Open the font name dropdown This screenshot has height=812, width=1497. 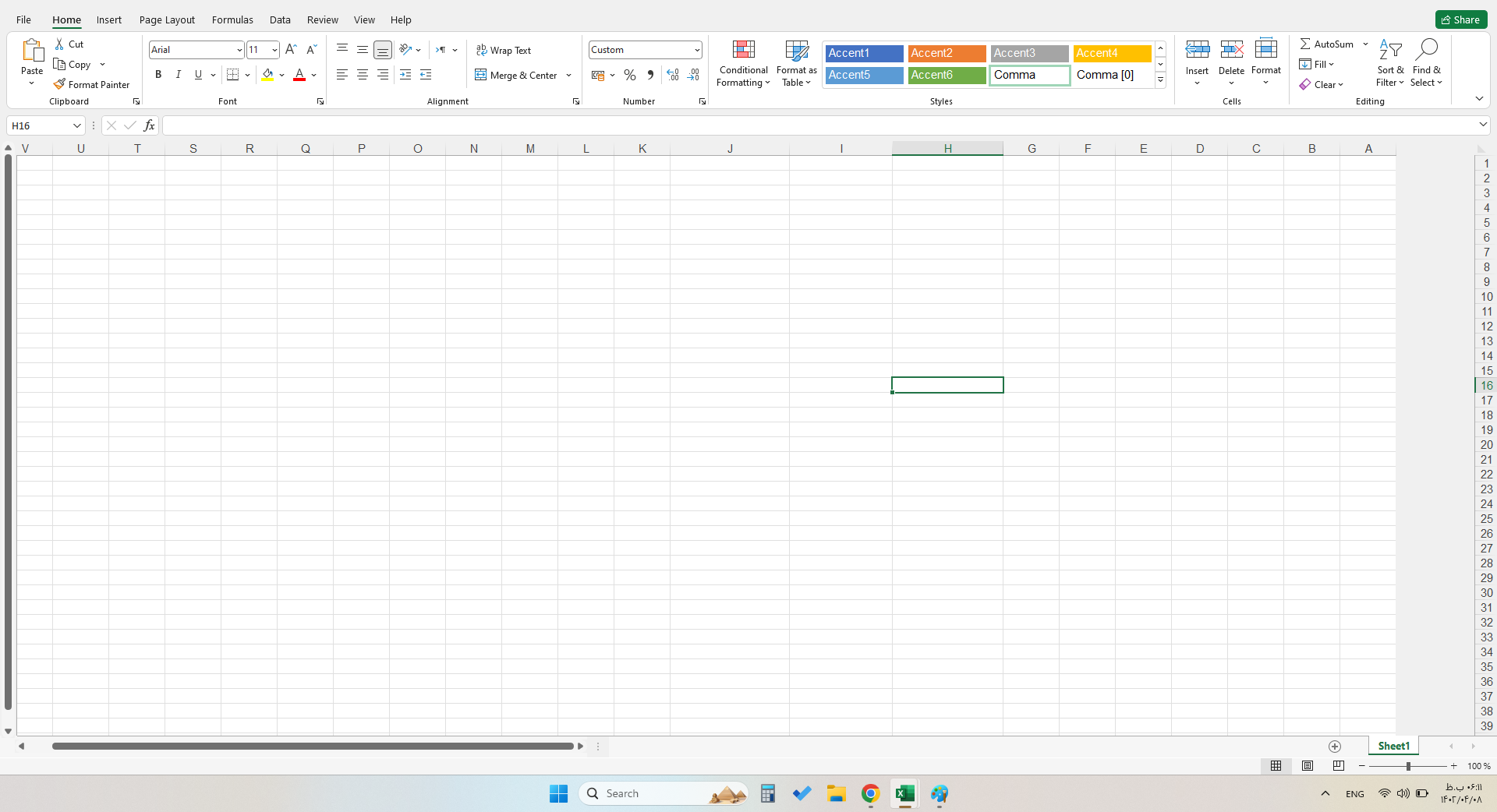239,50
